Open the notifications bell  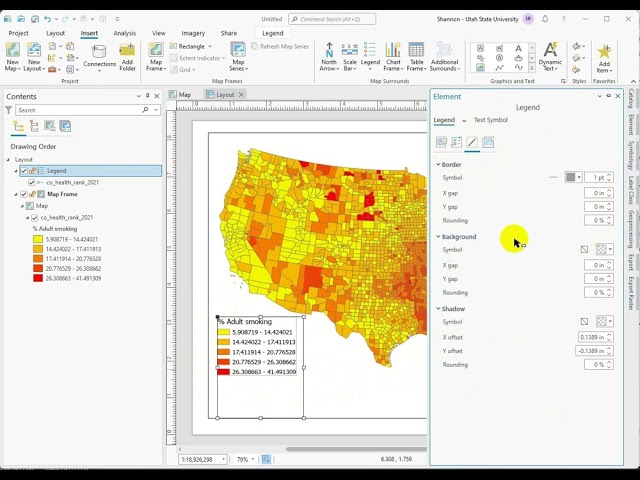pyautogui.click(x=545, y=19)
